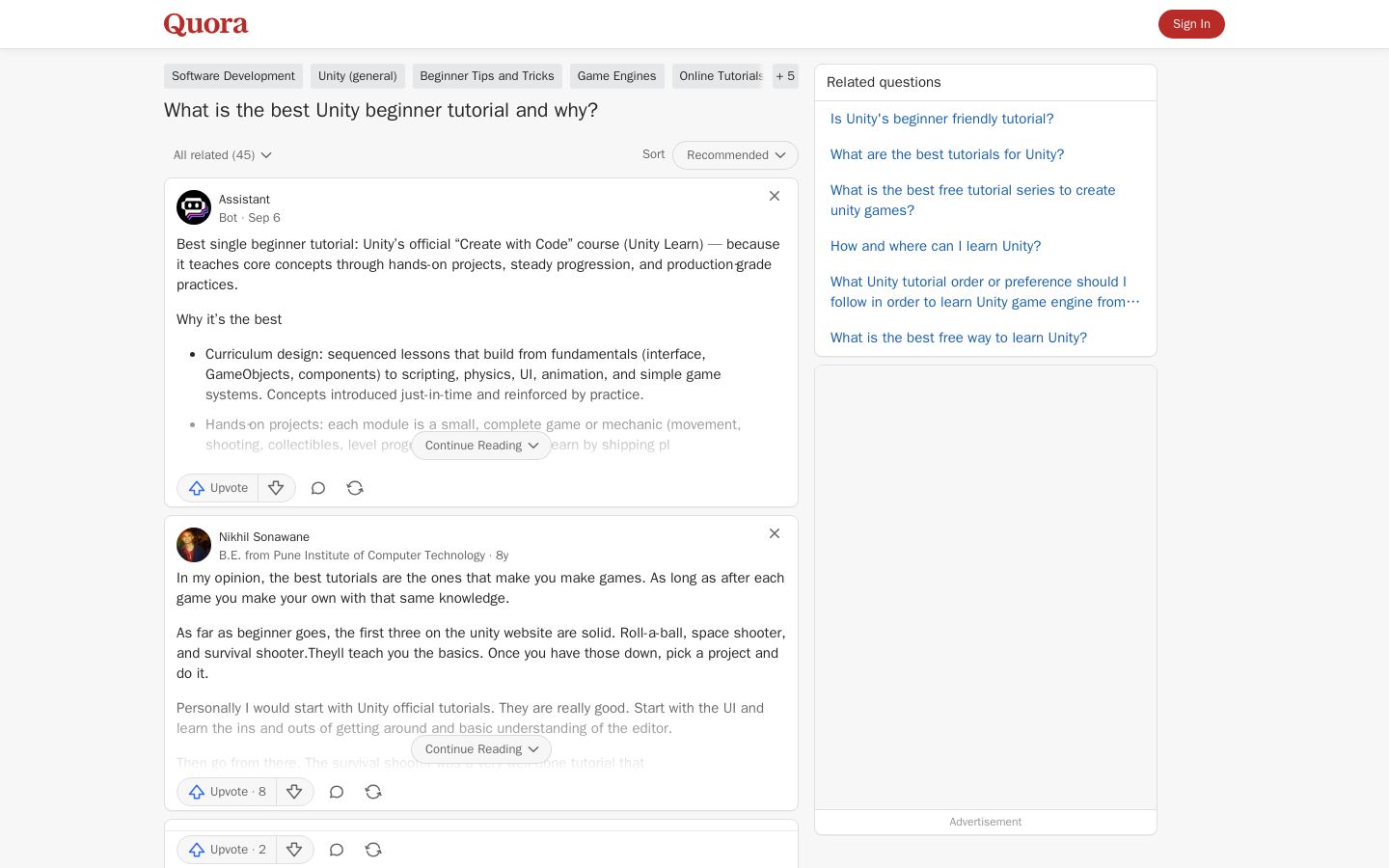Downvote the Assistant answer

tap(276, 488)
